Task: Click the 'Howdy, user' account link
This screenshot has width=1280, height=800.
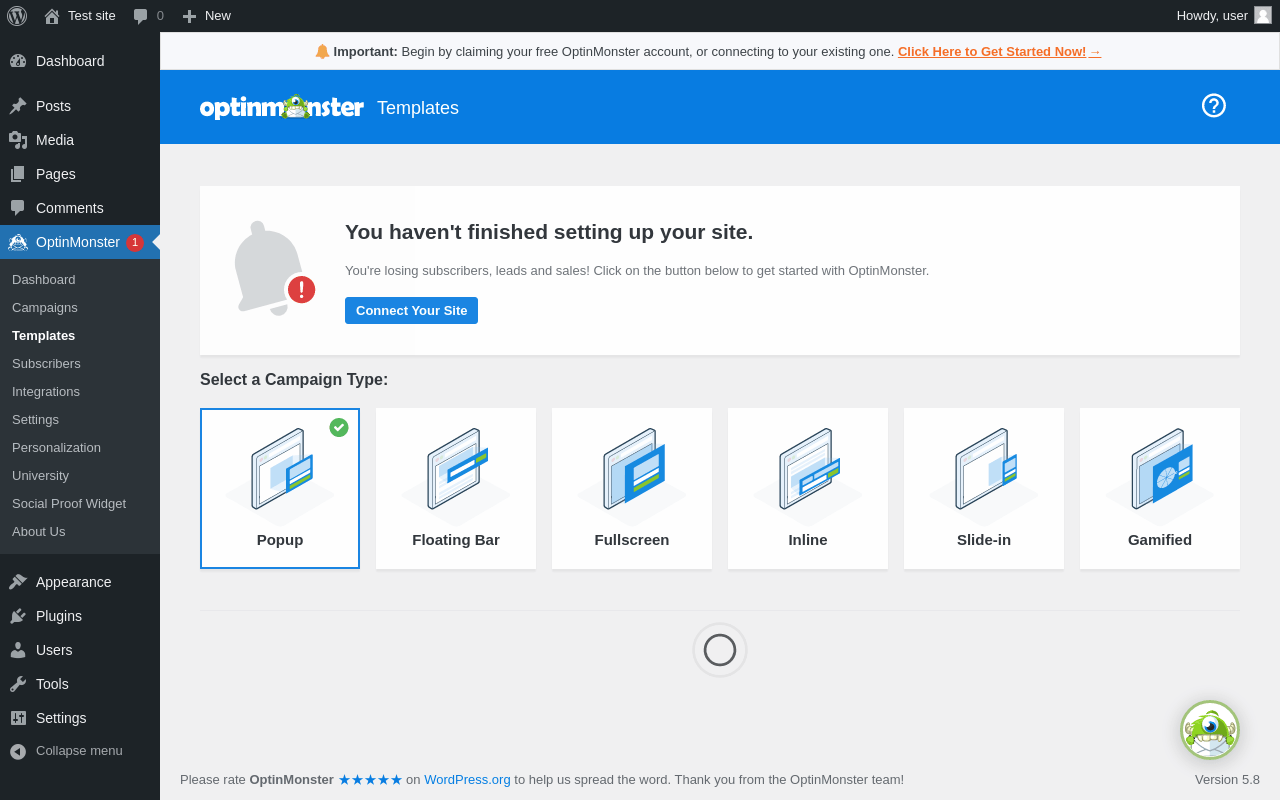Action: [x=1212, y=16]
